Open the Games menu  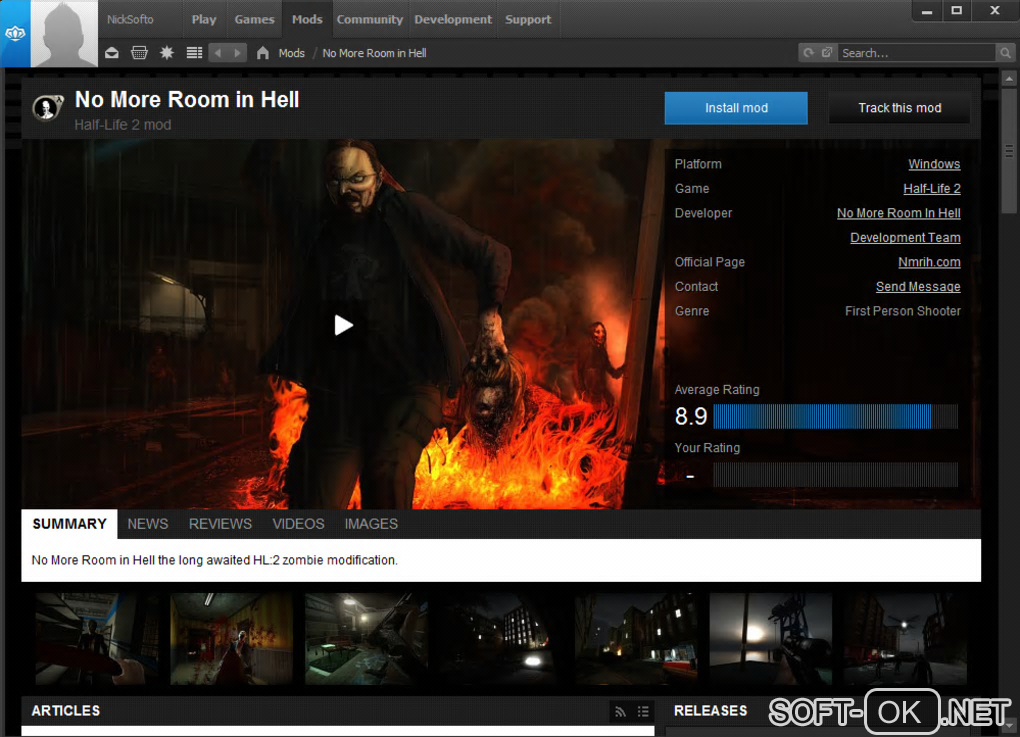pyautogui.click(x=254, y=20)
